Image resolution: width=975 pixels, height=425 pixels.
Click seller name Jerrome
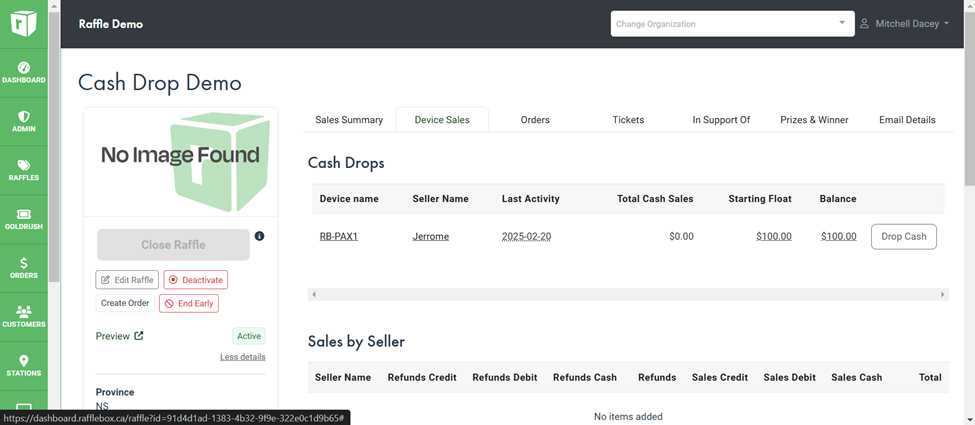coord(431,236)
